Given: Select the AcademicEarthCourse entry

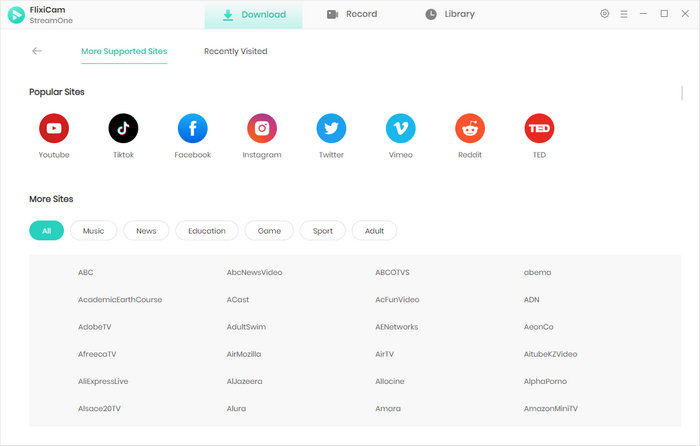Looking at the screenshot, I should click(120, 300).
